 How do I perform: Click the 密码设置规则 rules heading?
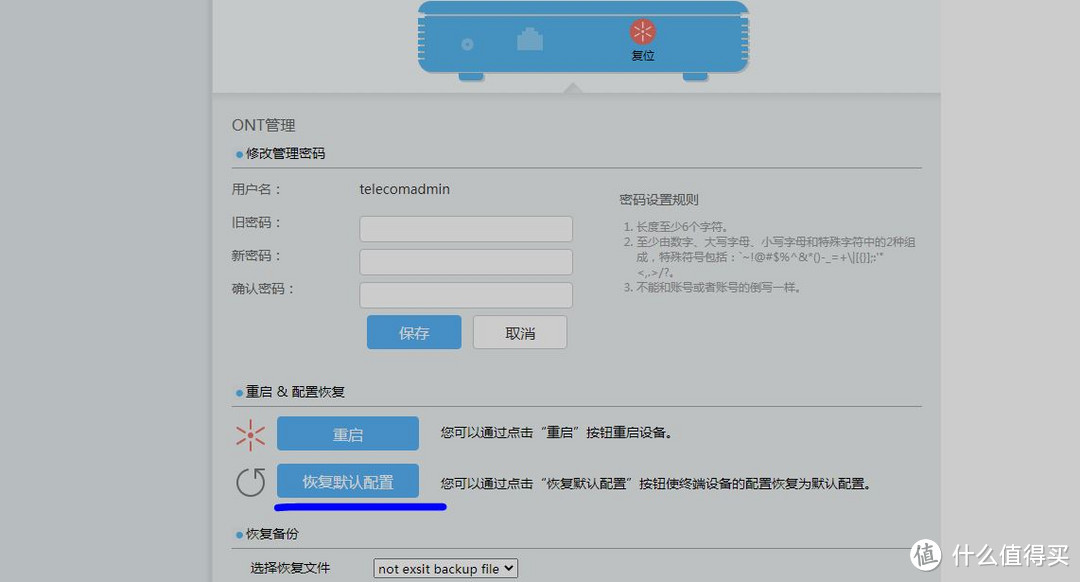(659, 200)
